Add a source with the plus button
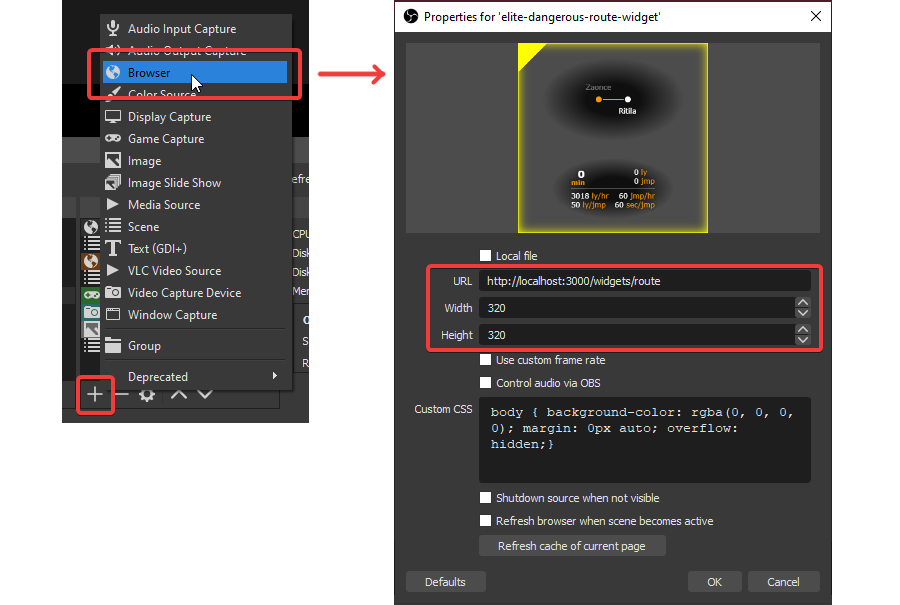Viewport: 900px width, 605px height. [95, 394]
